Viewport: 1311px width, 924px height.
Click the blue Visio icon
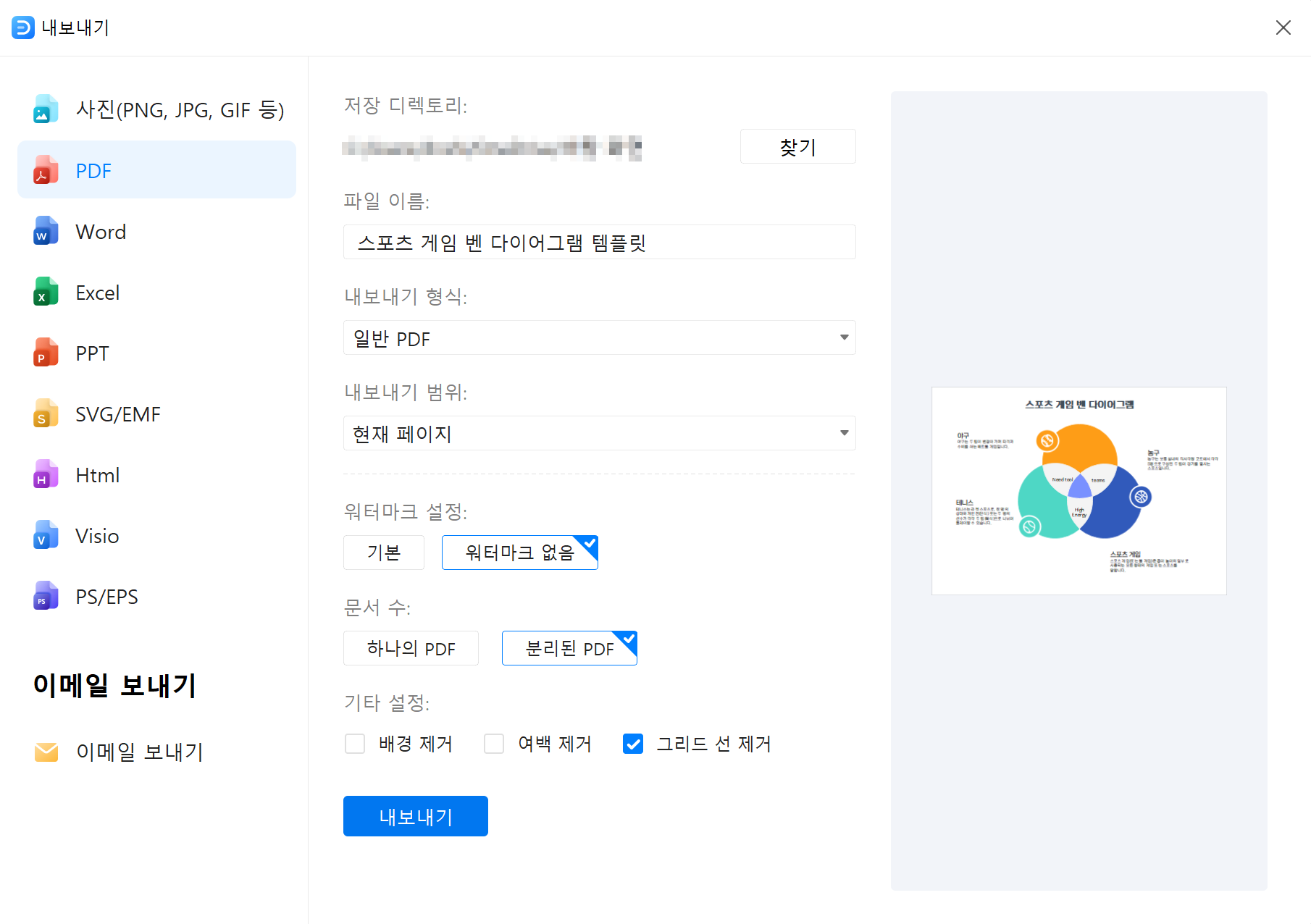[x=46, y=535]
